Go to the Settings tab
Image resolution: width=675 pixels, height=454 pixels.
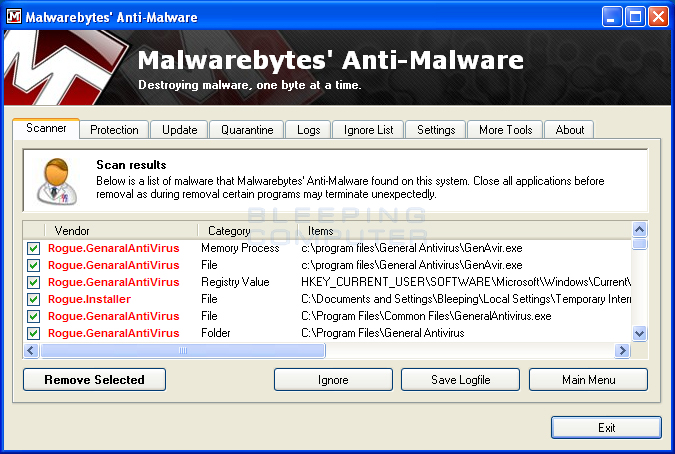[x=436, y=130]
